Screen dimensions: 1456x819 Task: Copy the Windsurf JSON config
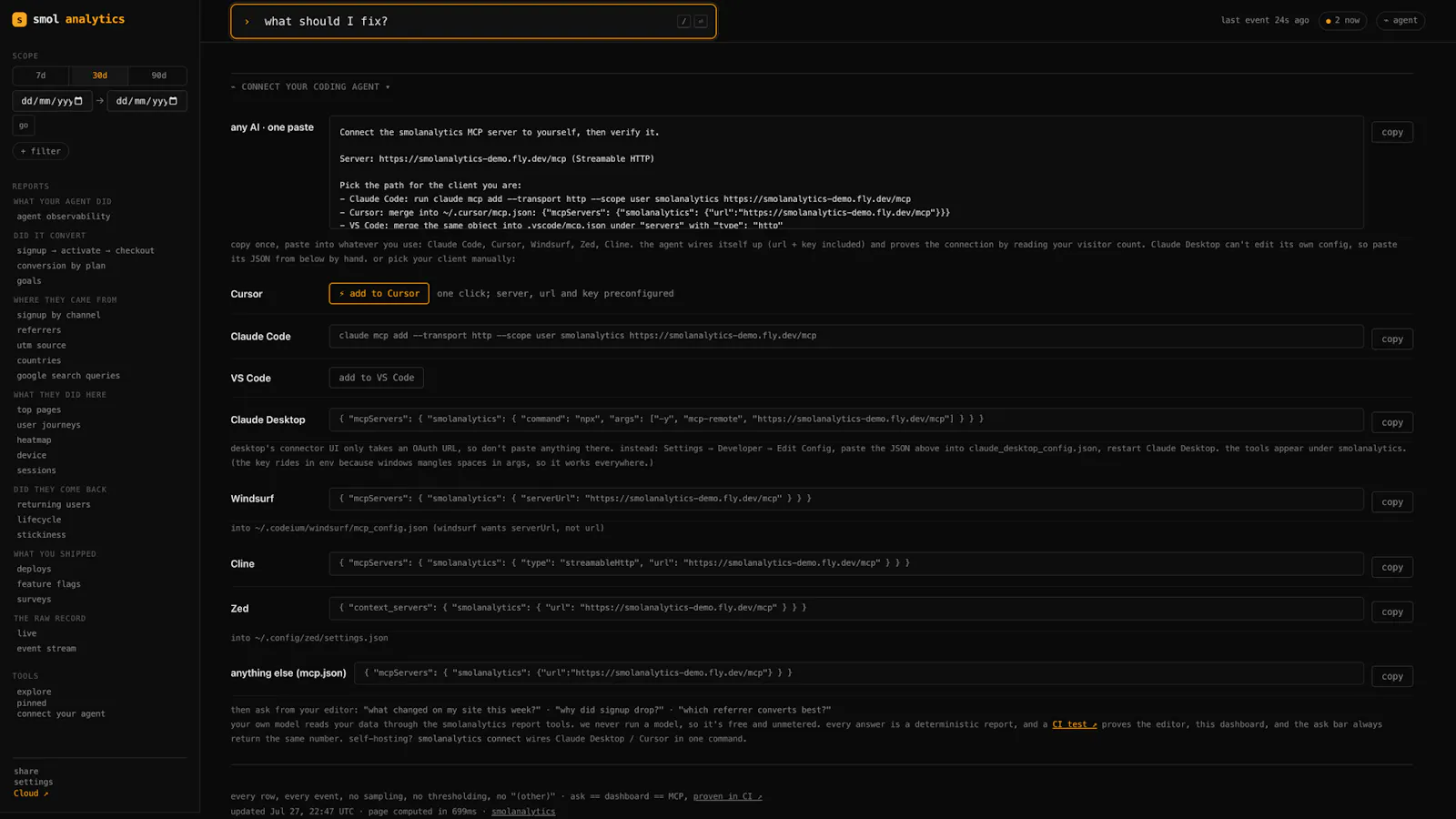coord(1392,501)
